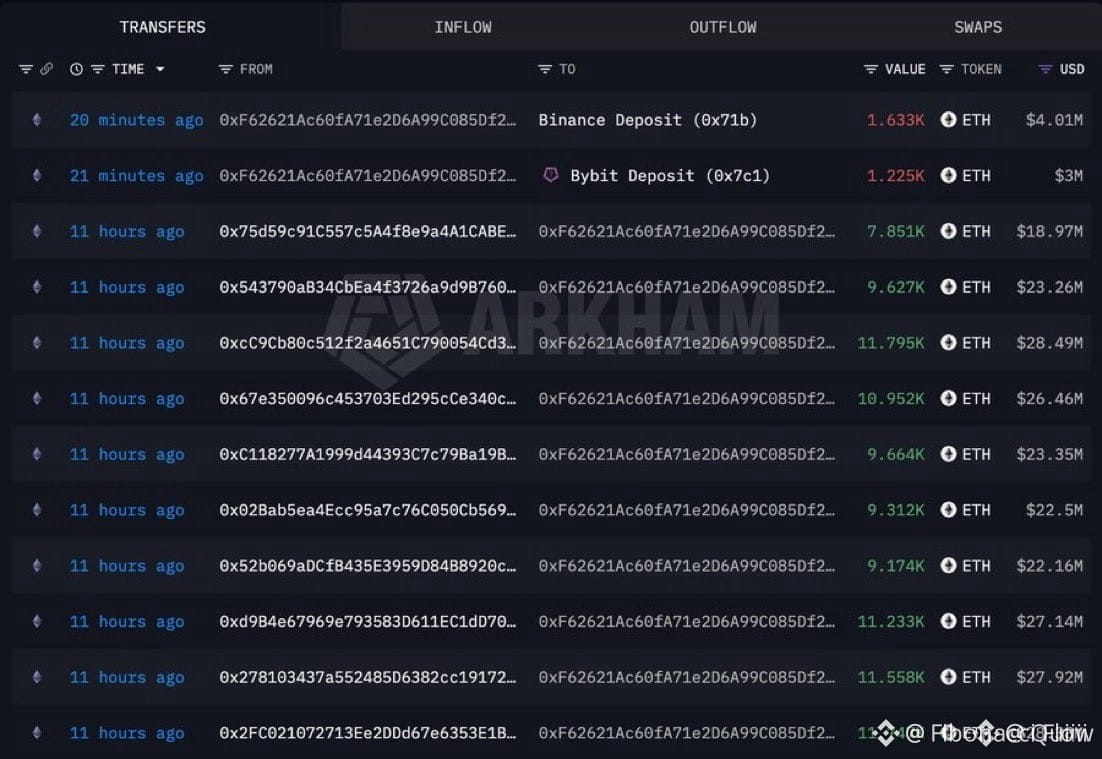Screen dimensions: 1102x759
Task: Open the FROM address in the Bybit Deposit row
Action: click(368, 176)
